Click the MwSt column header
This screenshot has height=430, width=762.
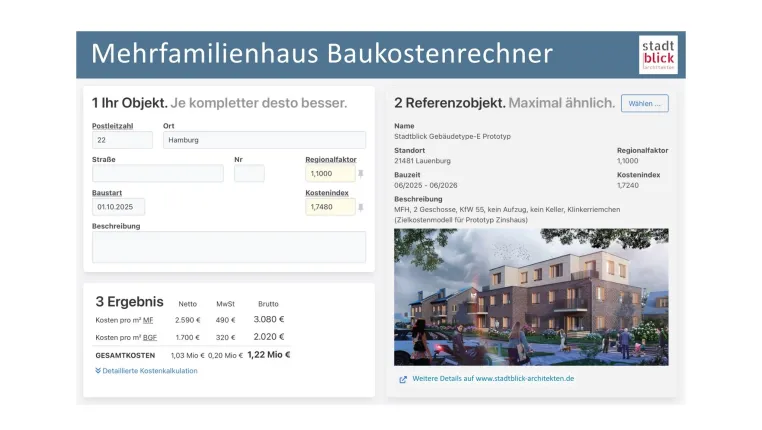coord(225,304)
